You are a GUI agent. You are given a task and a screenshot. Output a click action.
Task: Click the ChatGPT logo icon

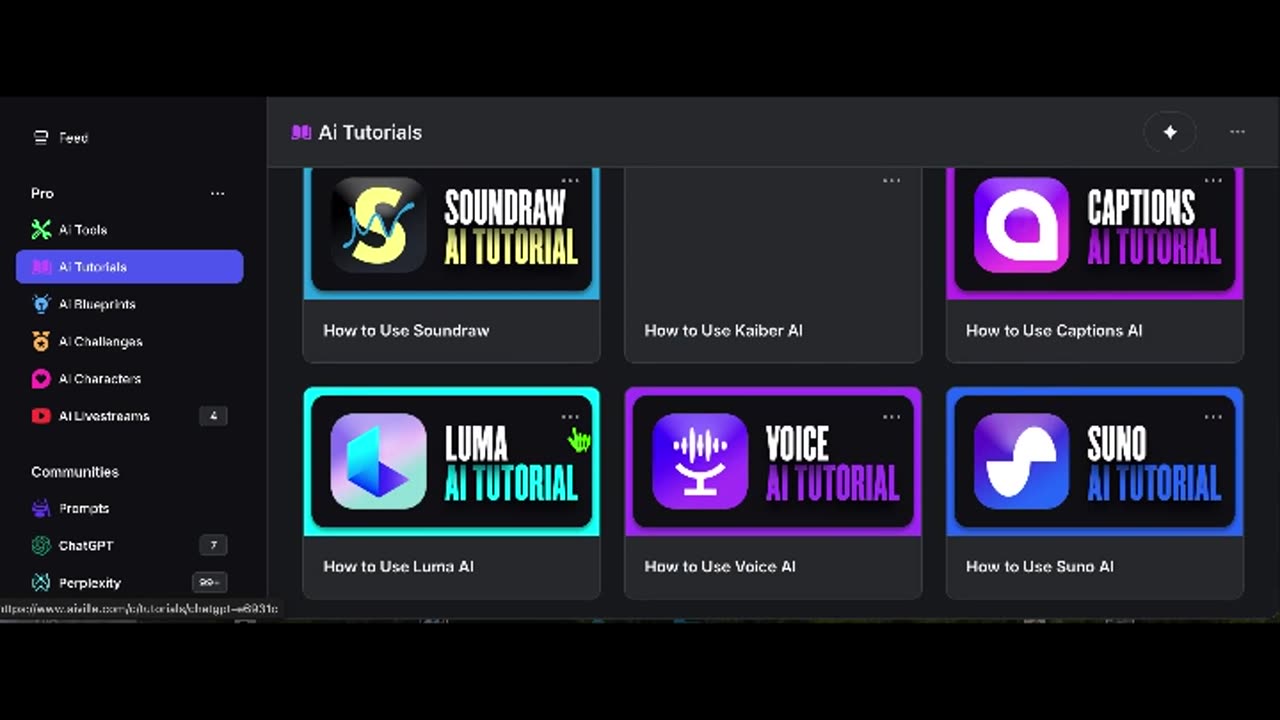click(41, 546)
